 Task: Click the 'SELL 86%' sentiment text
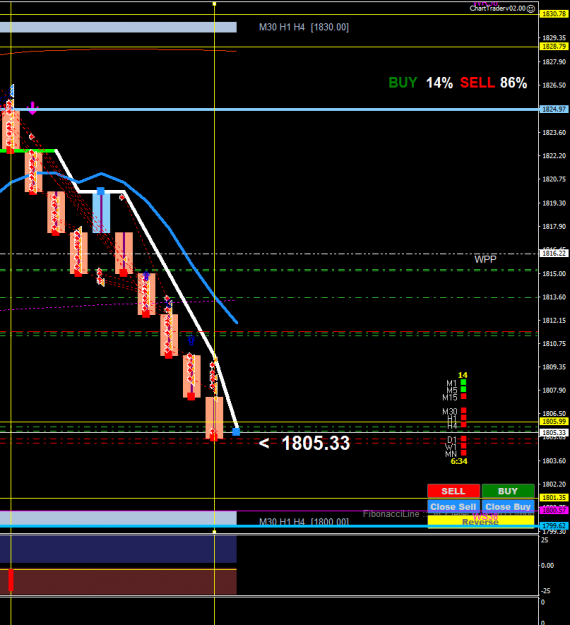493,83
